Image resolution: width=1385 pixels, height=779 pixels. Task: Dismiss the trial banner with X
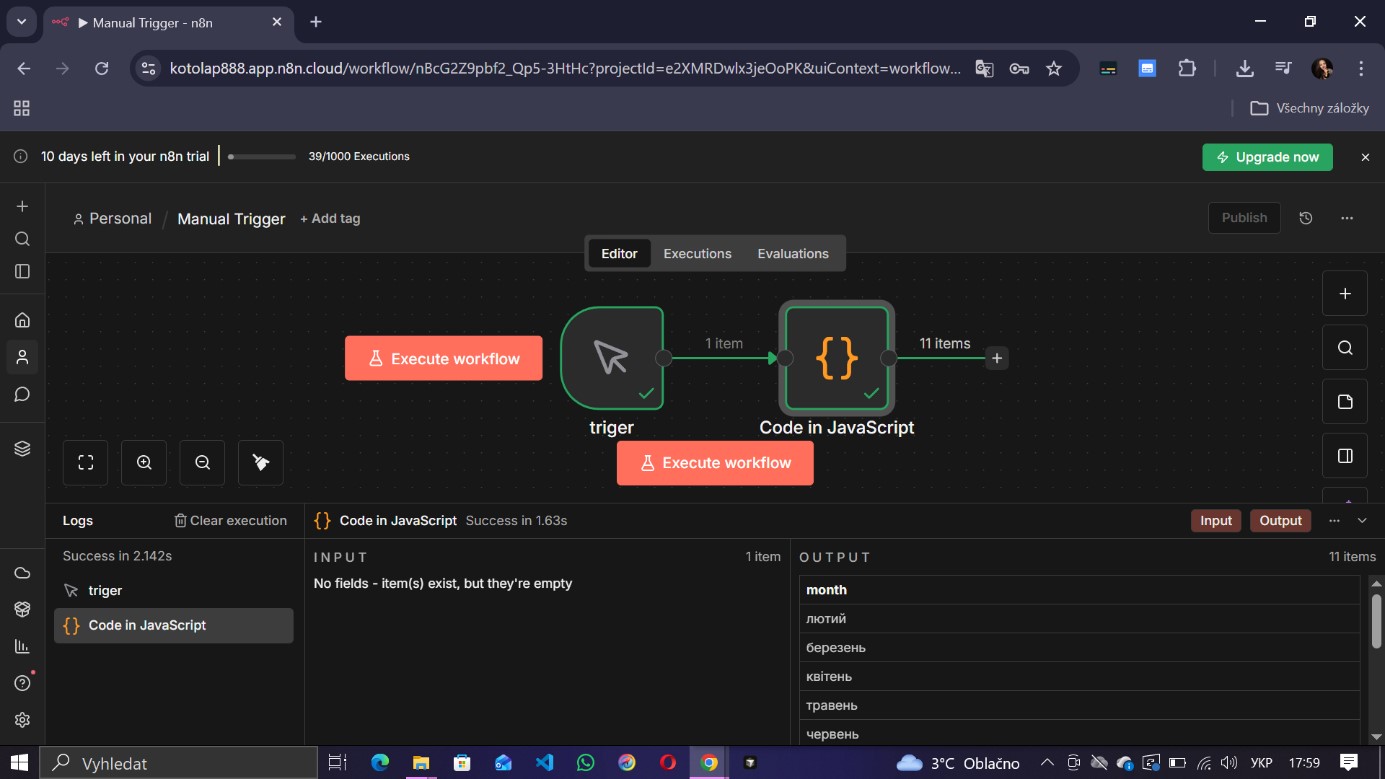coord(1365,157)
